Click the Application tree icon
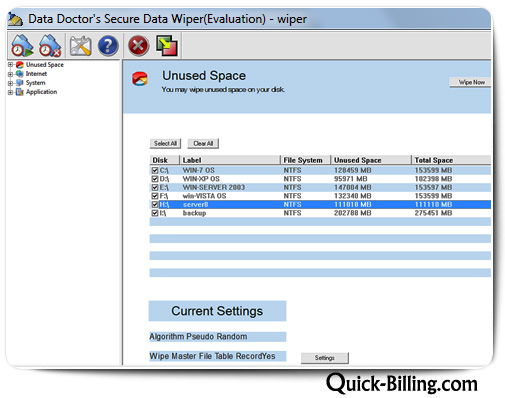 point(20,92)
